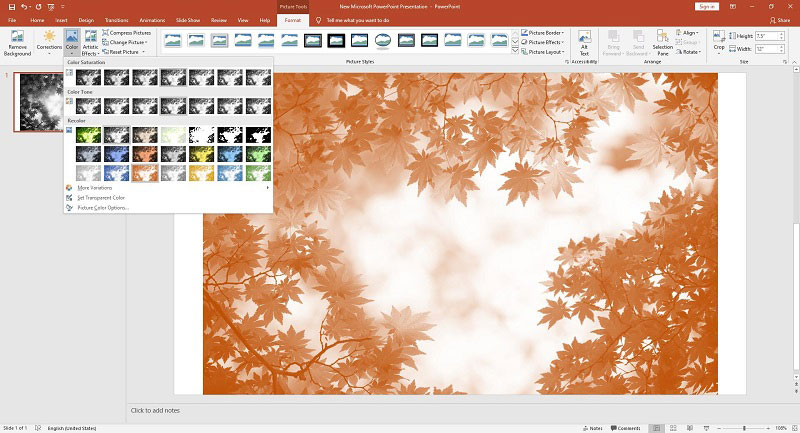The image size is (800, 433).
Task: Choose the oval picture style
Action: pos(383,40)
